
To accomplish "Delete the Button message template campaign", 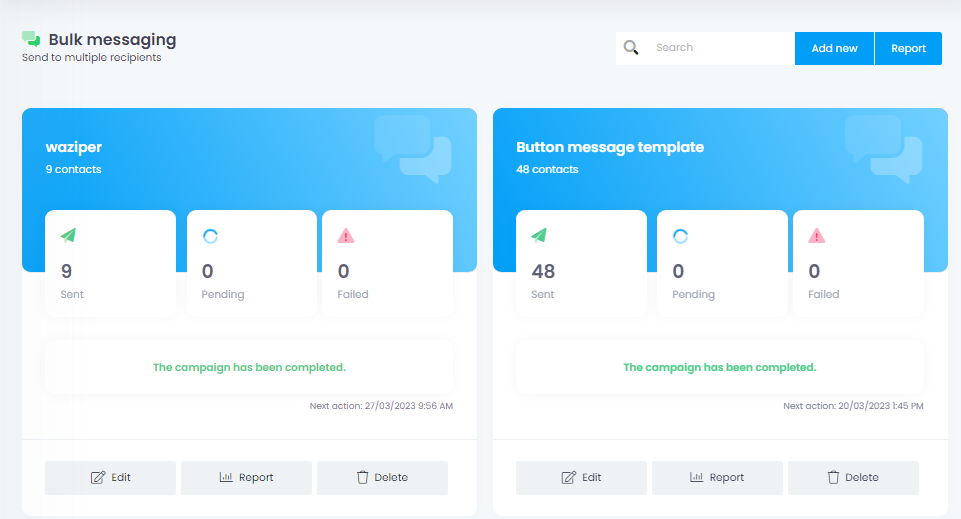I will [853, 478].
